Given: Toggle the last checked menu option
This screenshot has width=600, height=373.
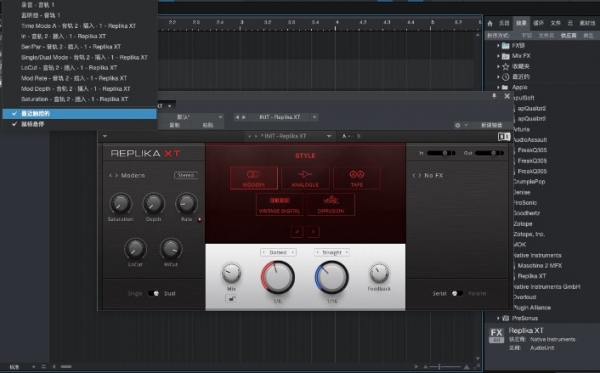Looking at the screenshot, I should point(80,124).
